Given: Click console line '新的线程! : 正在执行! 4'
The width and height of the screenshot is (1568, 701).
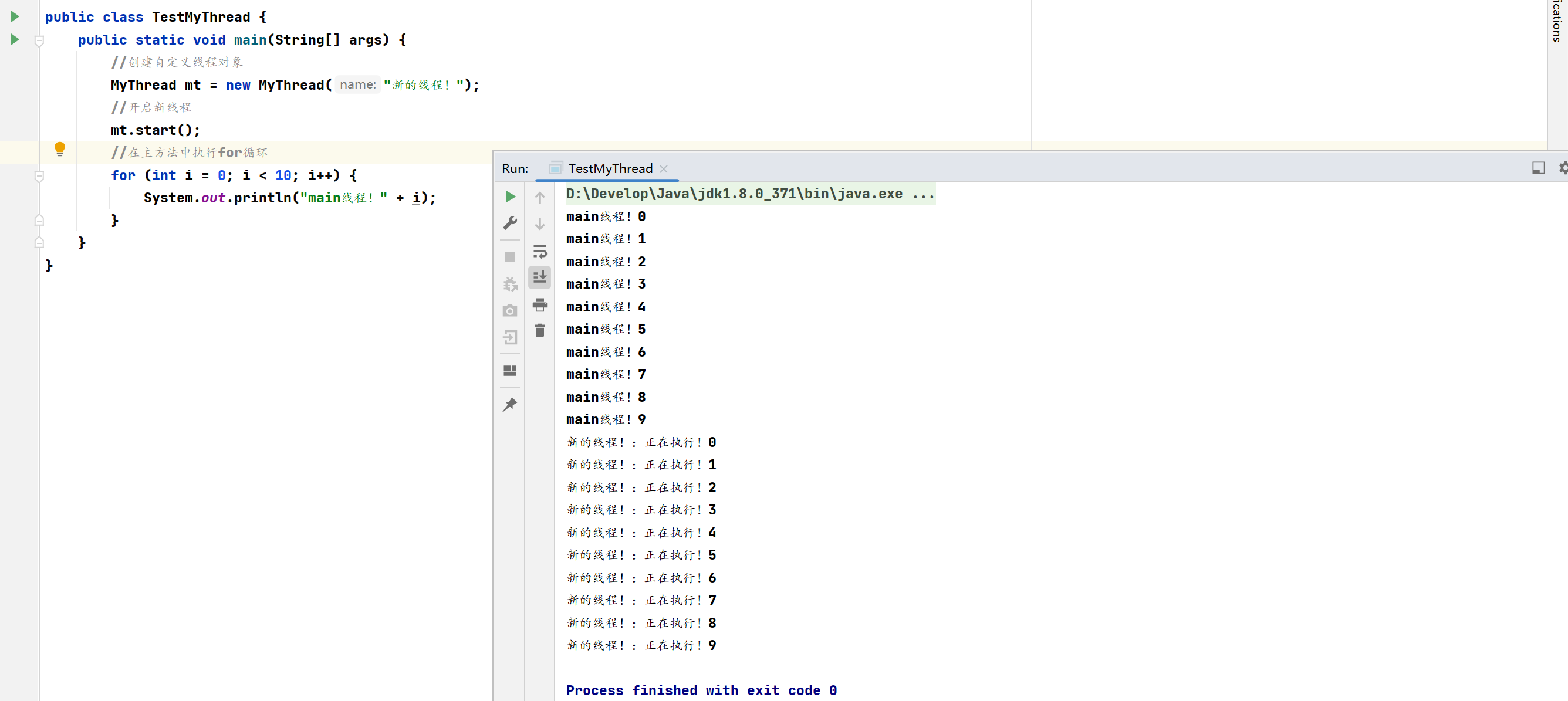Looking at the screenshot, I should pyautogui.click(x=641, y=533).
